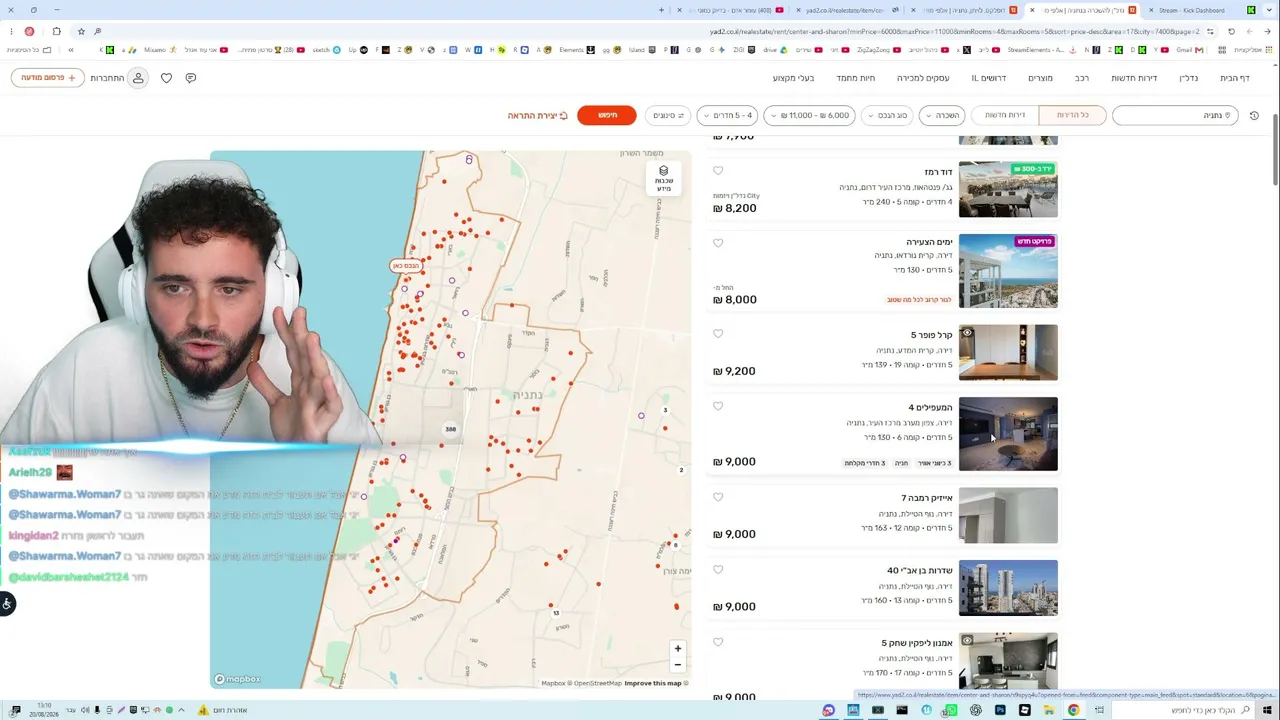
Task: Open the sketch bookmark
Action: [x=325, y=50]
